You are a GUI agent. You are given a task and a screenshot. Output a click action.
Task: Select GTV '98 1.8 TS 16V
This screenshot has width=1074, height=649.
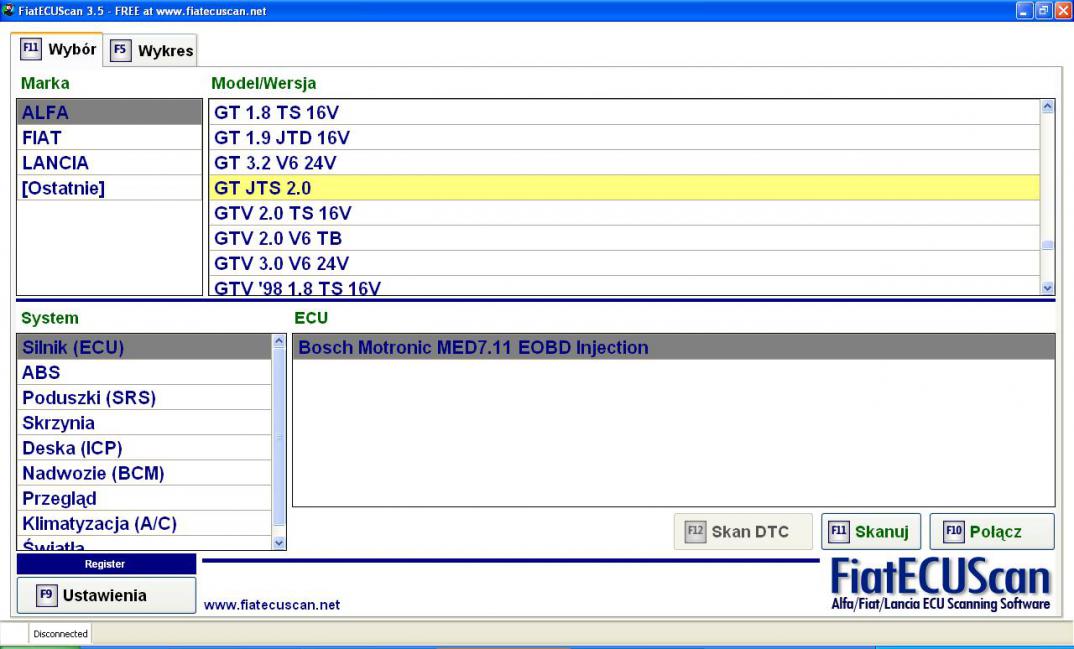pos(625,286)
